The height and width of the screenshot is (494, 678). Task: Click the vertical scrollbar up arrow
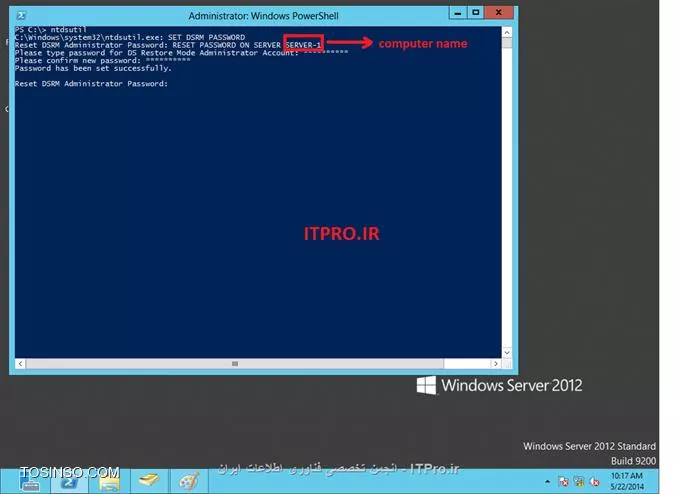(507, 32)
